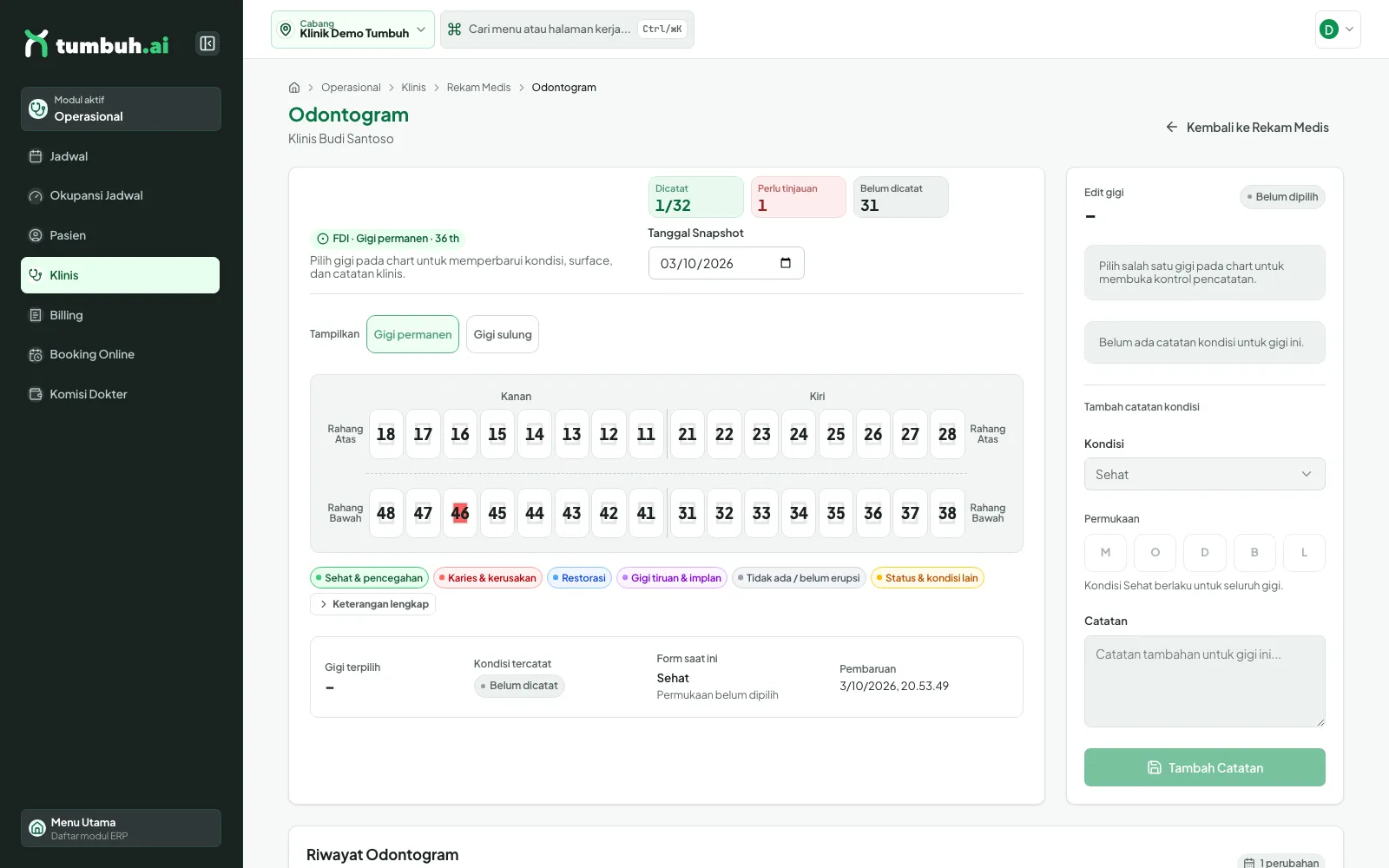
Task: Toggle surface O button
Action: pyautogui.click(x=1155, y=552)
